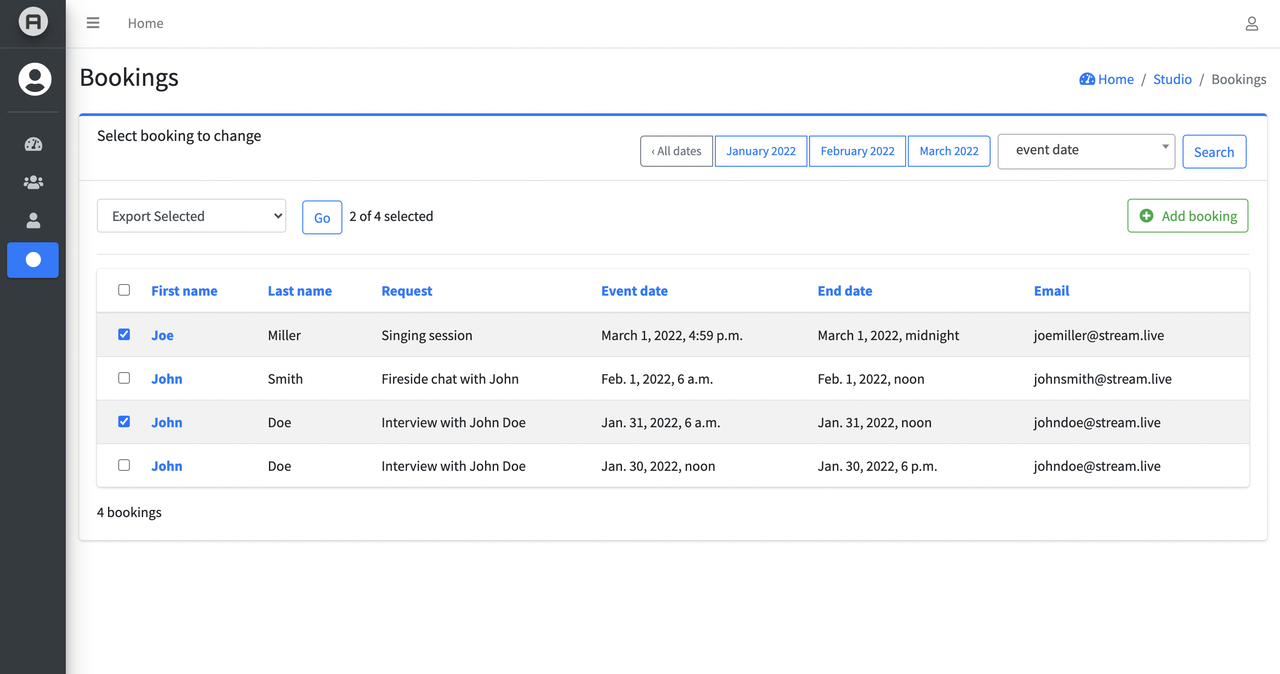Sort table by Event date column

[634, 291]
